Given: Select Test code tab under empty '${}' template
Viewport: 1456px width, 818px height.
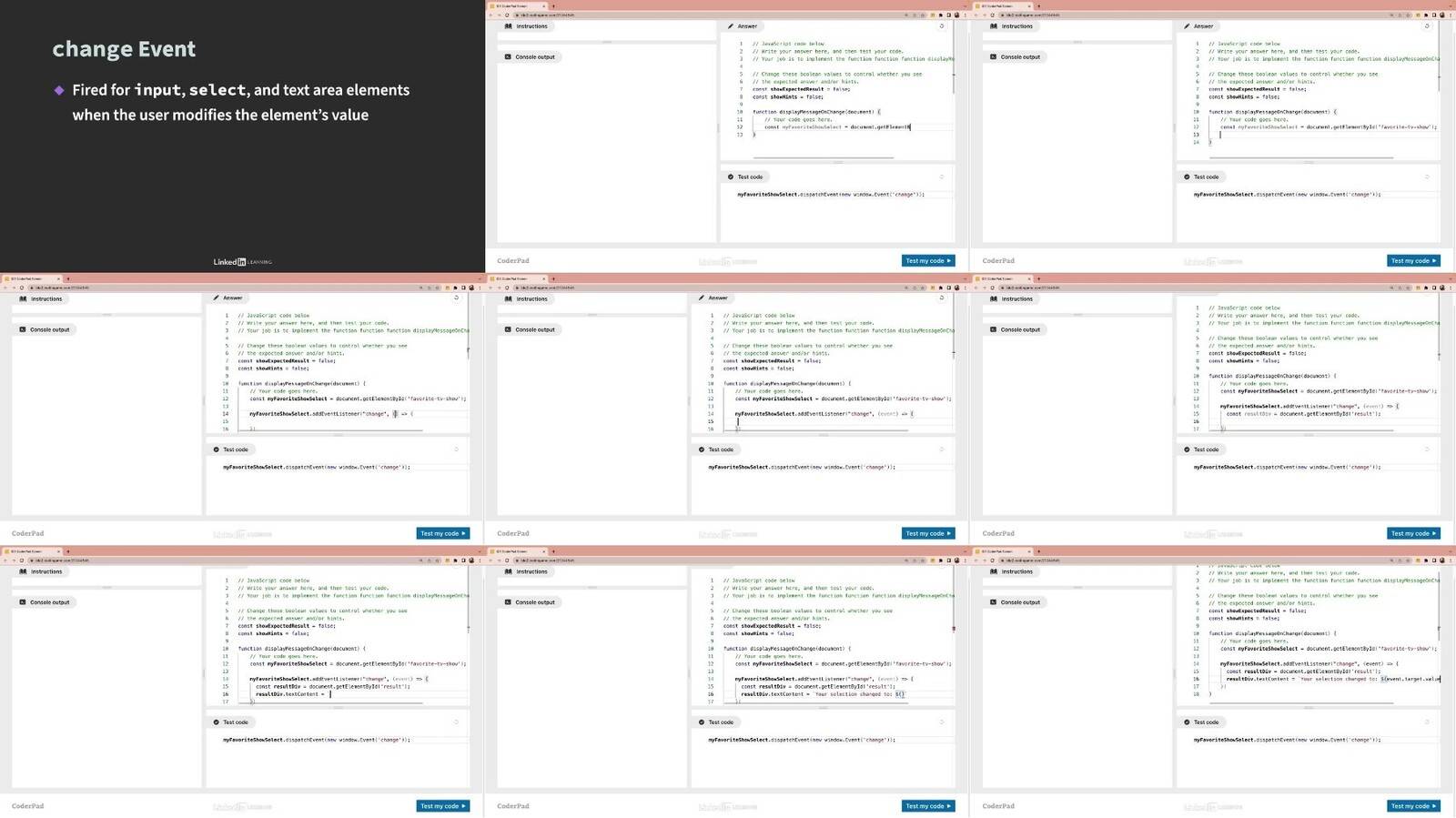Looking at the screenshot, I should pyautogui.click(x=716, y=722).
